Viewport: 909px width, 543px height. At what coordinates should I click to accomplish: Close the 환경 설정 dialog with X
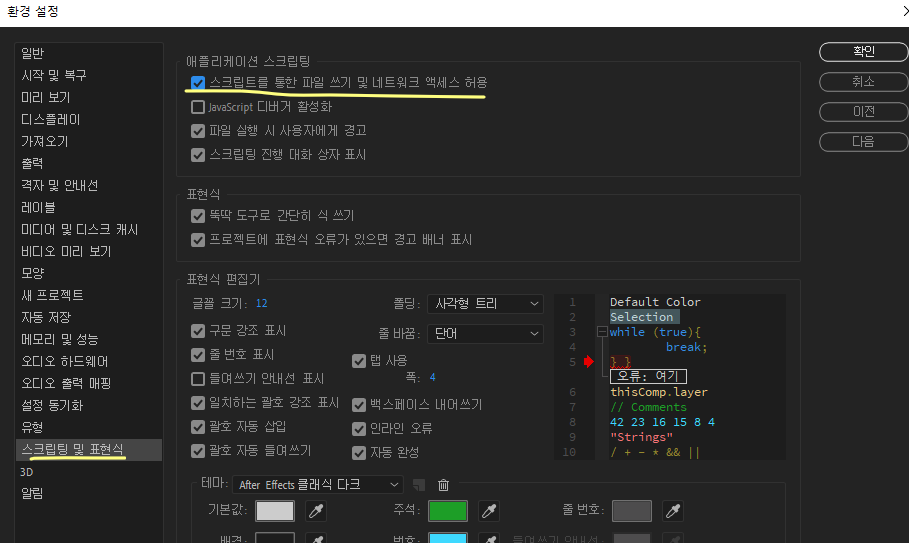906,11
